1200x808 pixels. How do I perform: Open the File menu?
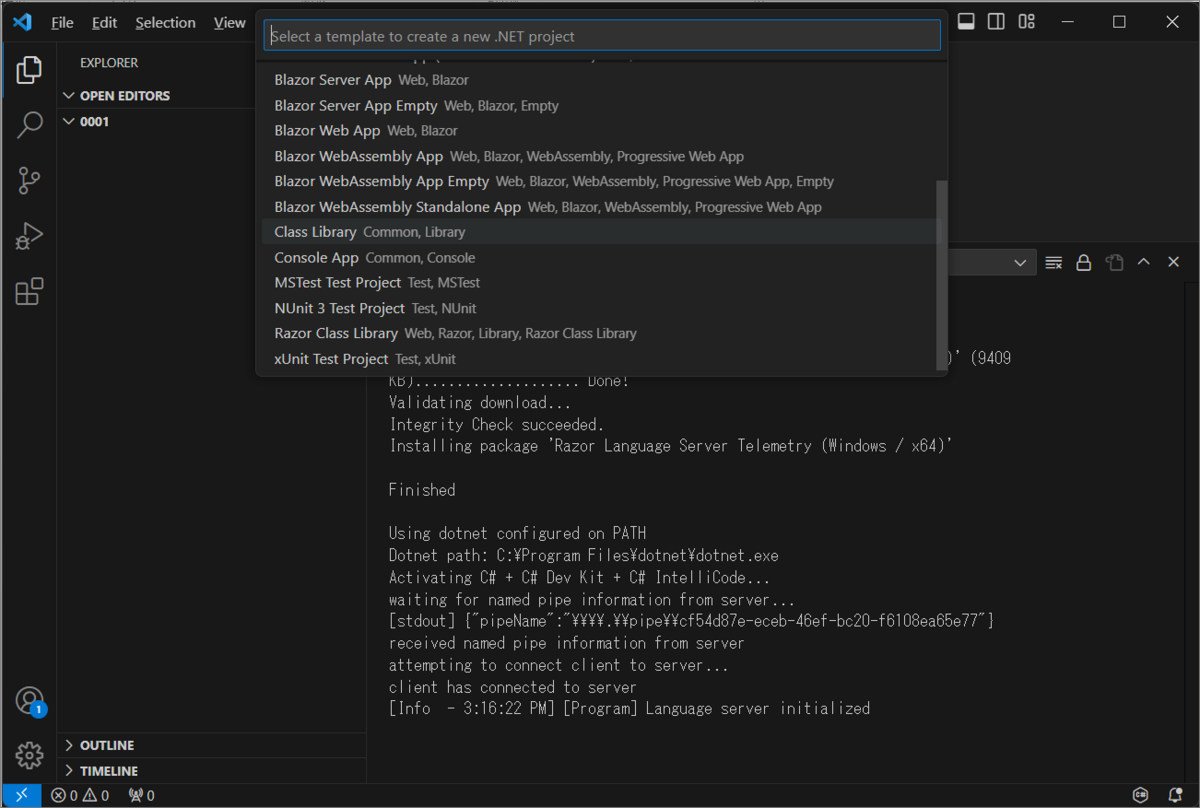tap(62, 22)
